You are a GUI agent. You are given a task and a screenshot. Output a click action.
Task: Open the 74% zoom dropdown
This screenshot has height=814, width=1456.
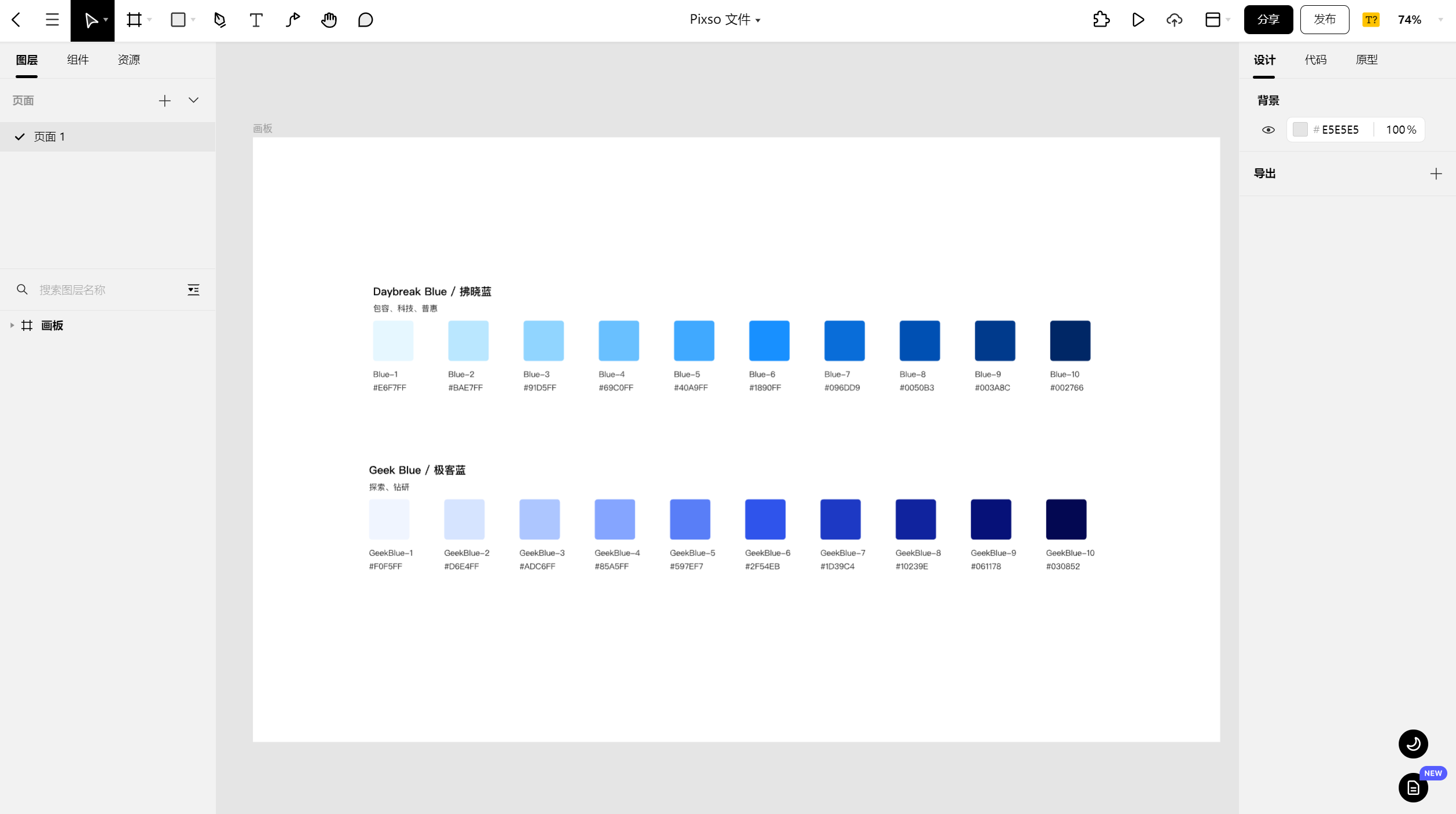coord(1409,20)
